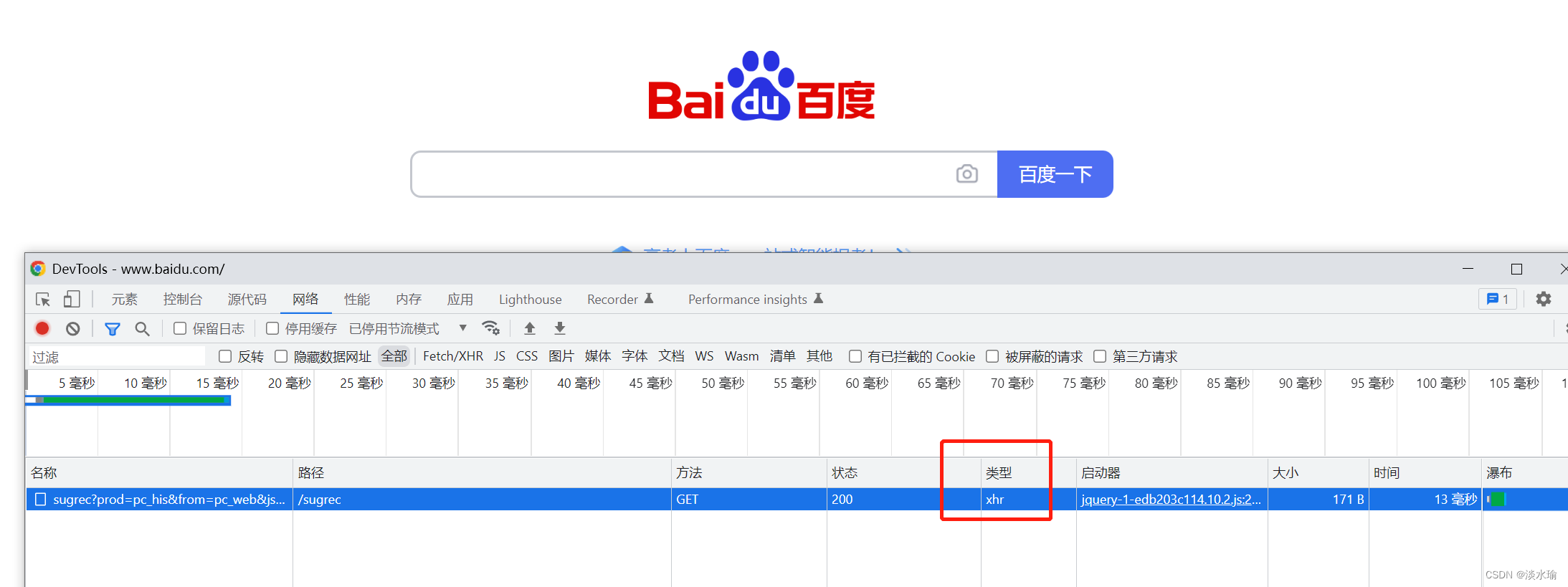Open the throttling dropdown (已停用节流模式)
Image resolution: width=1568 pixels, height=587 pixels.
click(408, 328)
